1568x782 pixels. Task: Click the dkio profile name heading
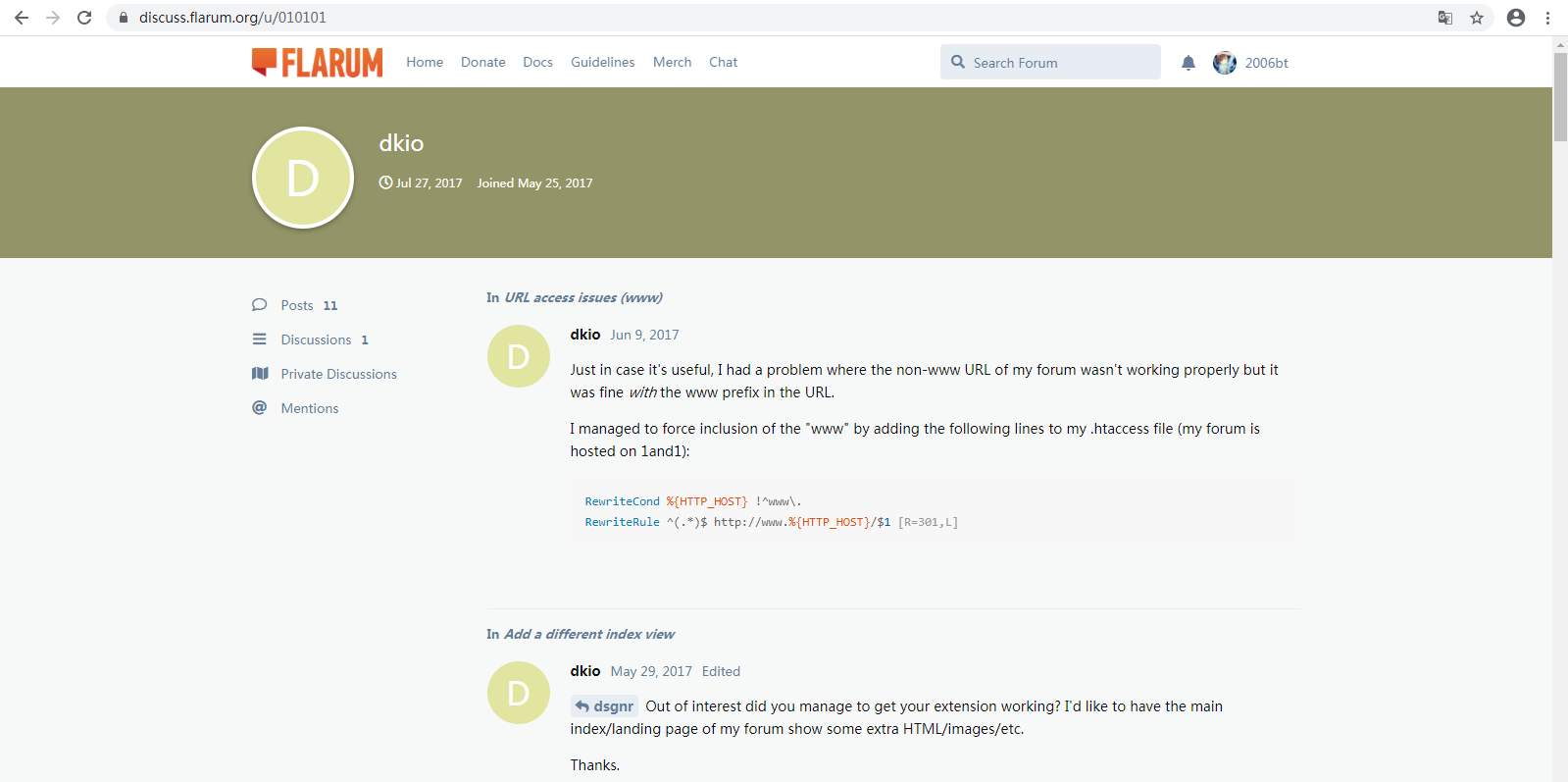401,143
